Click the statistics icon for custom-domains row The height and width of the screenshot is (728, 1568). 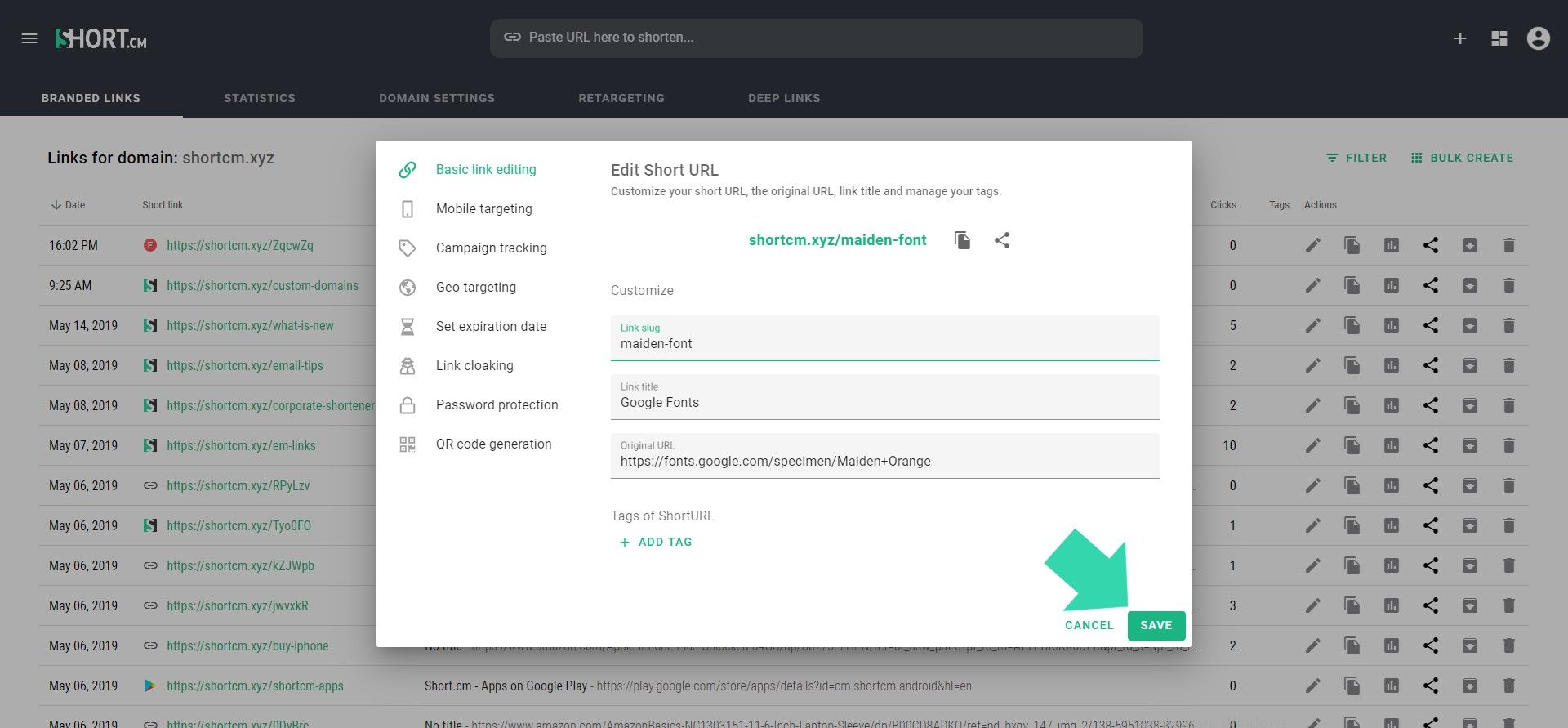(1392, 285)
